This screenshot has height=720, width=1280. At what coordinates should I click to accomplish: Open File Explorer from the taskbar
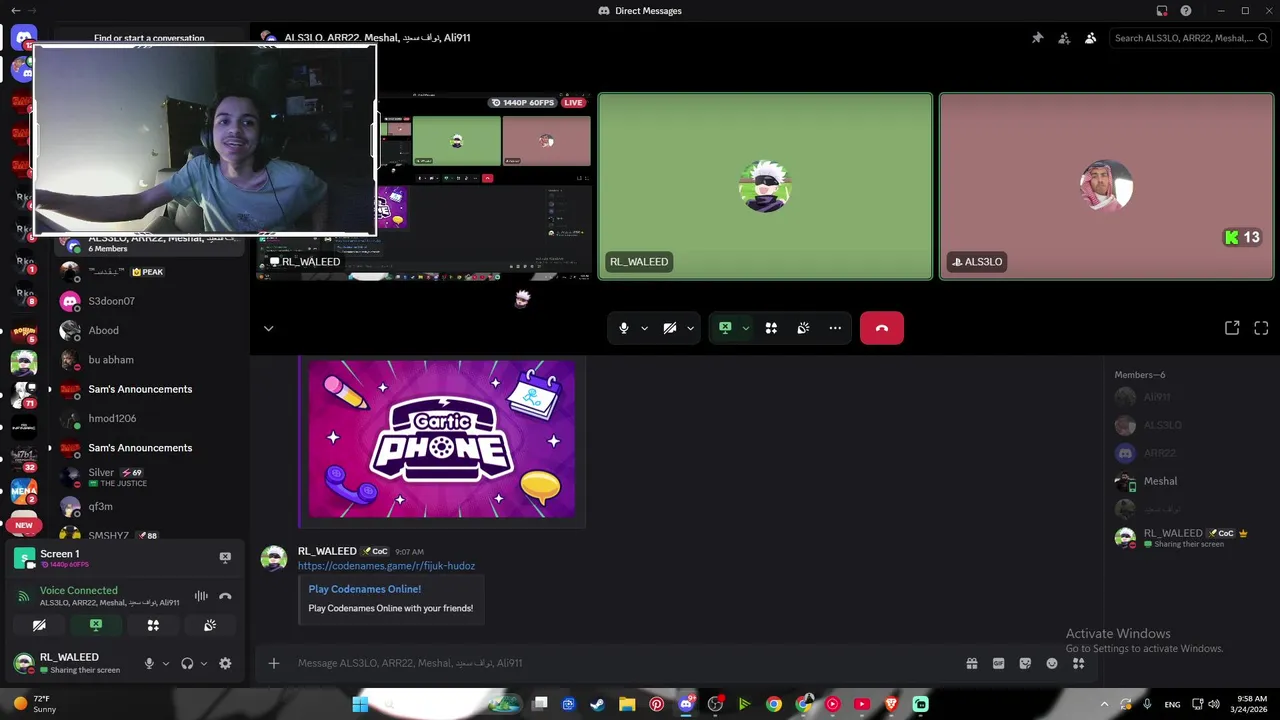point(627,704)
